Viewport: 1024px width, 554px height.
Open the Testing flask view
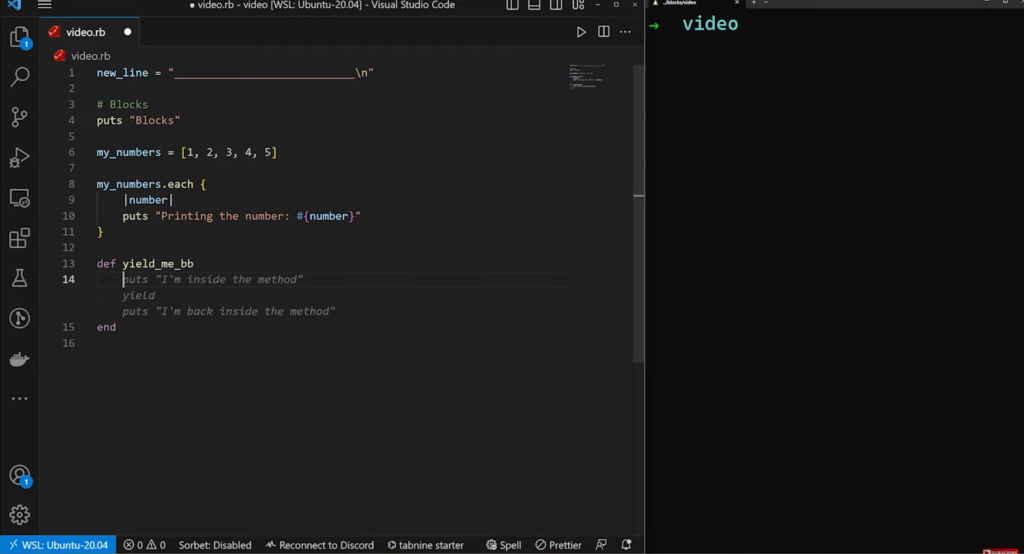point(20,278)
